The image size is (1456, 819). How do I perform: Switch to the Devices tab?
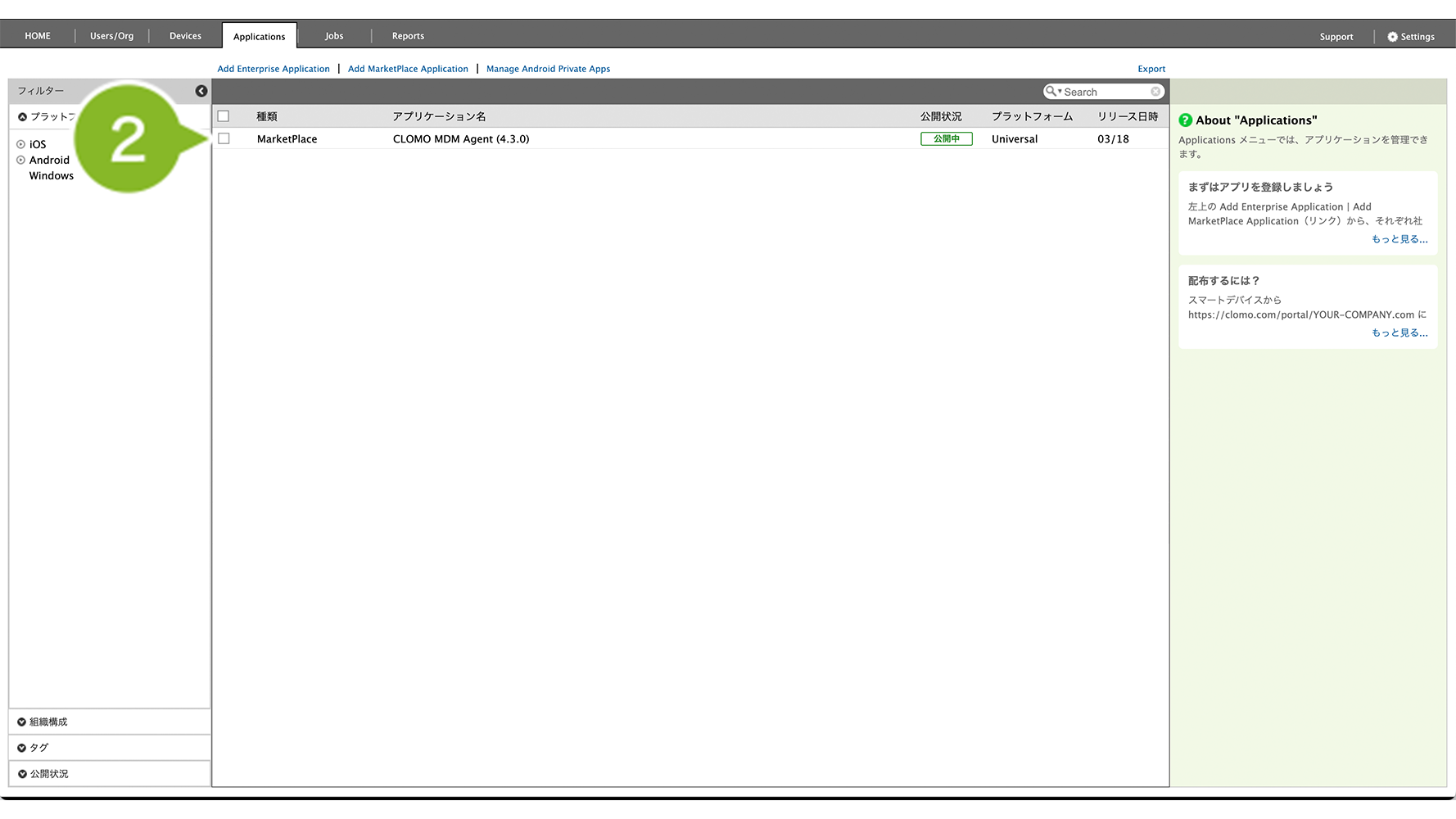(x=185, y=36)
